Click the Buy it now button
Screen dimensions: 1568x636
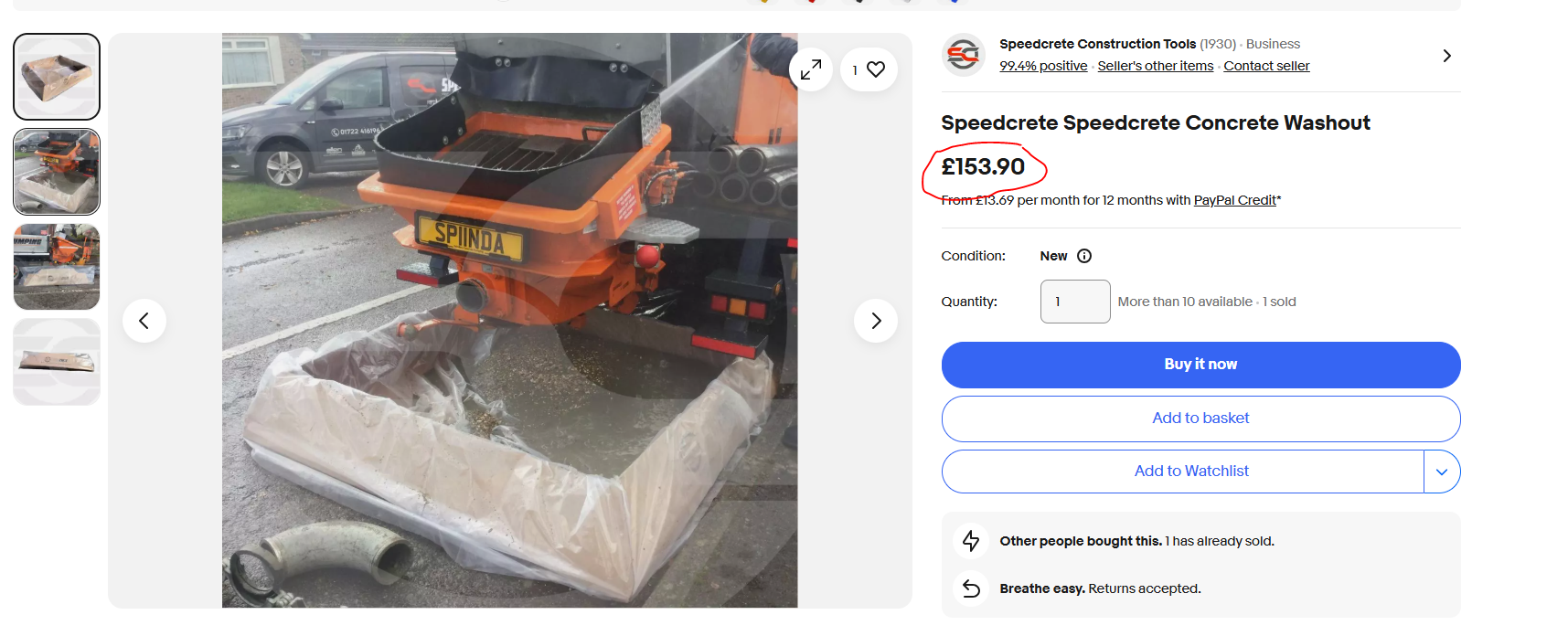point(1200,365)
